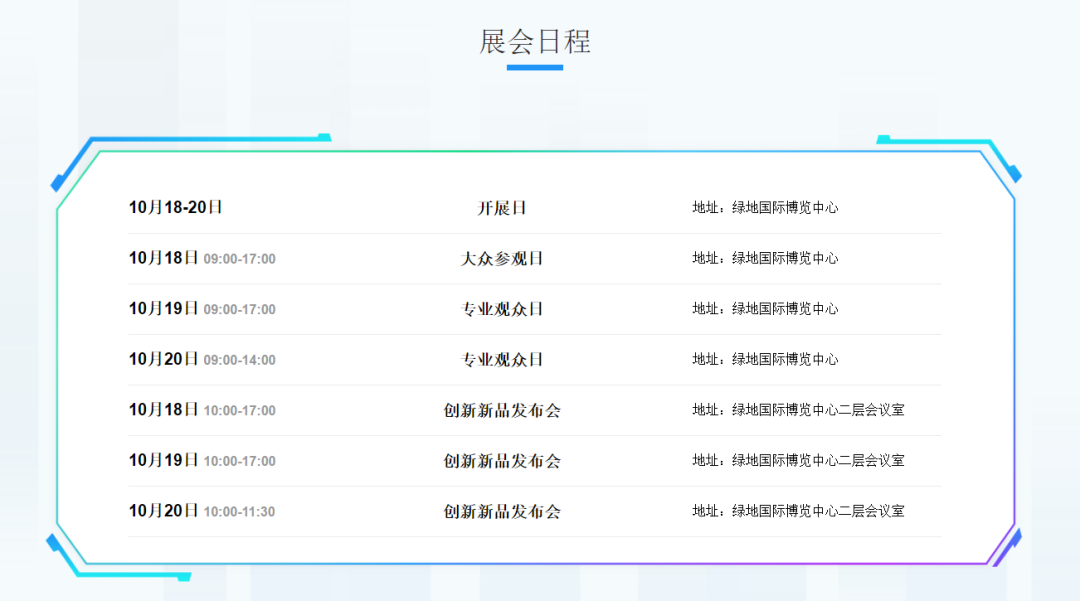Click the 开展日 event label

click(502, 208)
